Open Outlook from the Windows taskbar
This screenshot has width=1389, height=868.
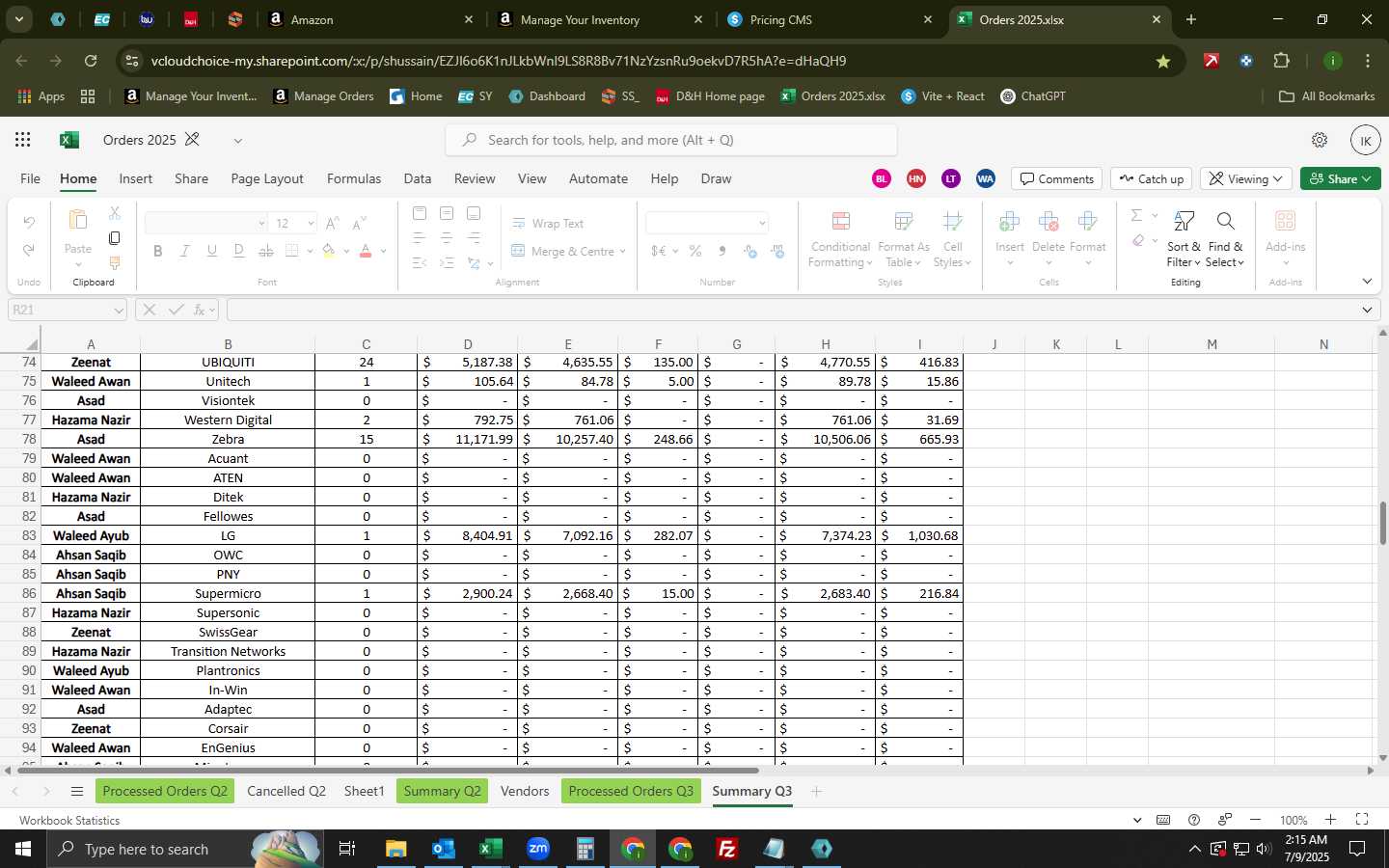[443, 849]
